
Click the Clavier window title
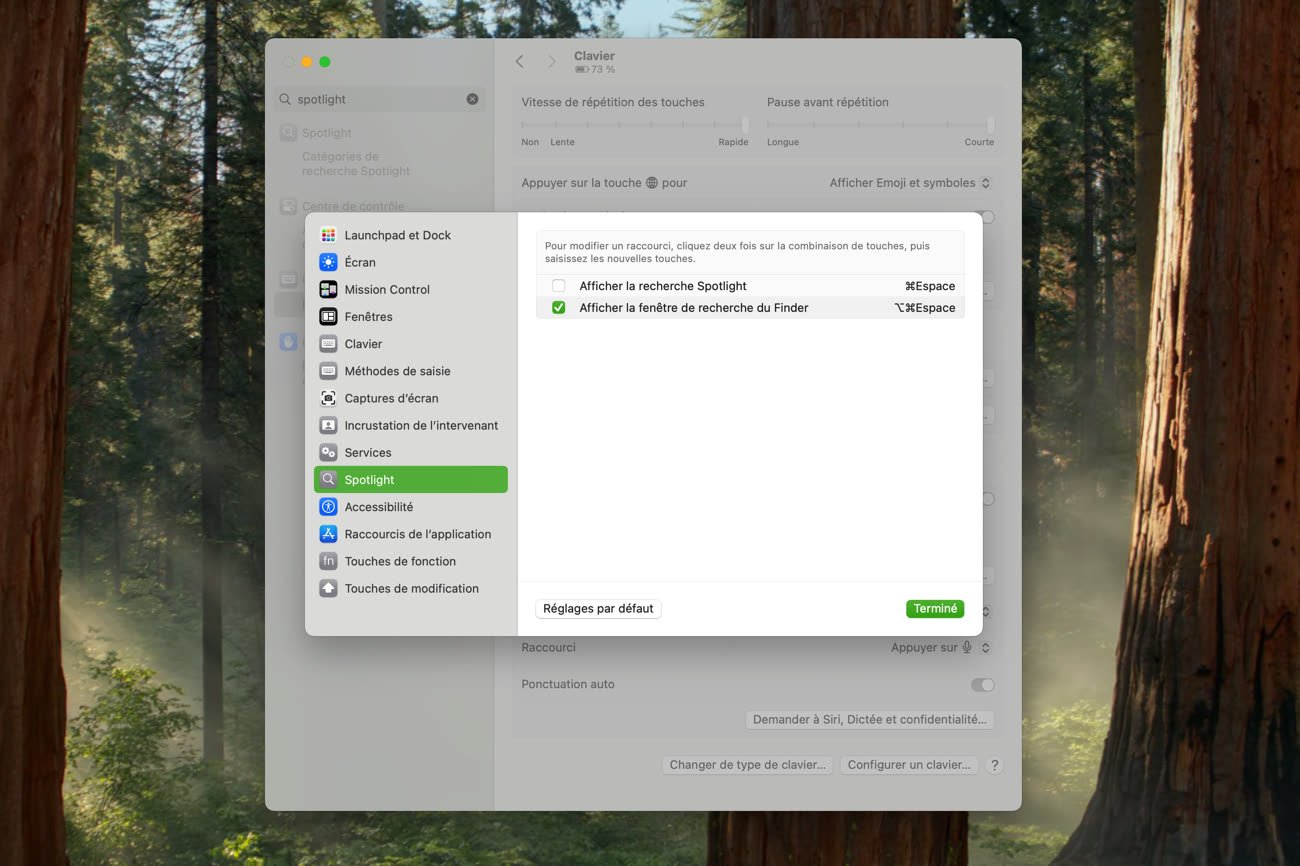[x=594, y=56]
